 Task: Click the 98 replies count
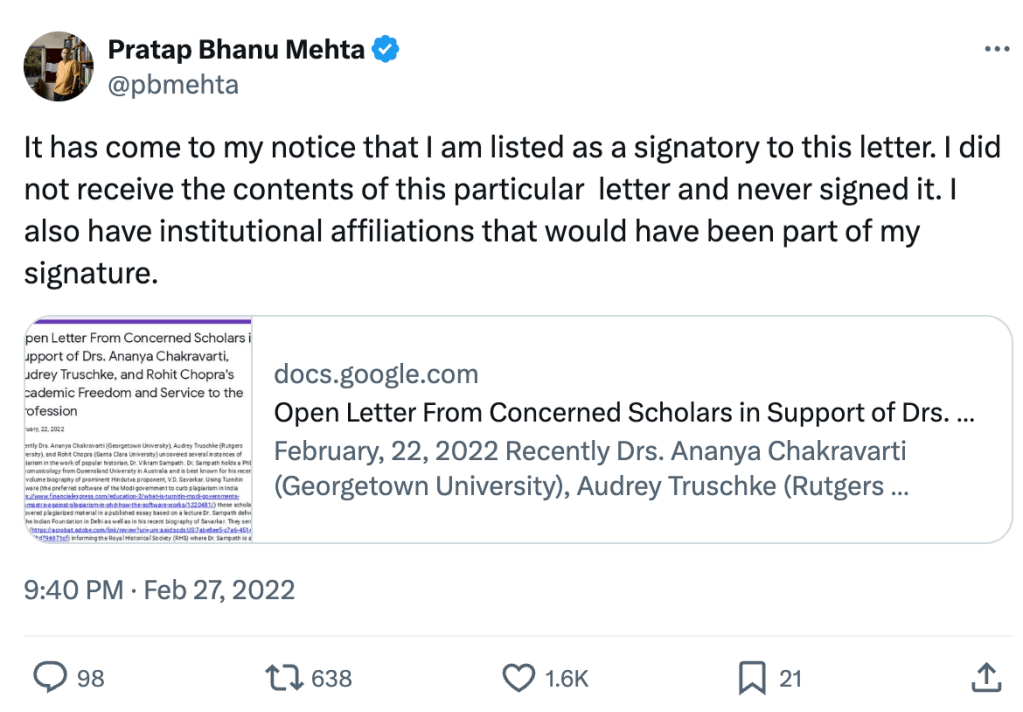pos(91,679)
